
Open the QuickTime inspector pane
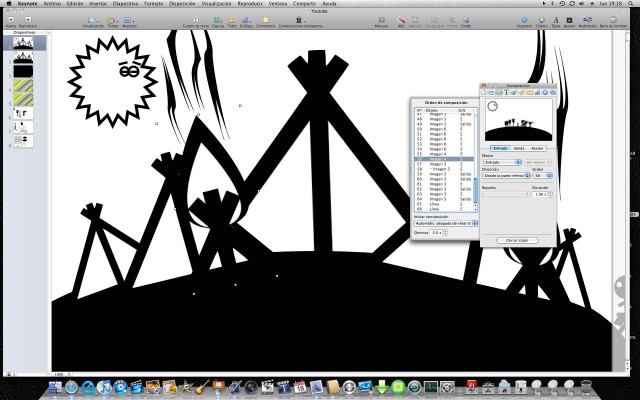[553, 93]
